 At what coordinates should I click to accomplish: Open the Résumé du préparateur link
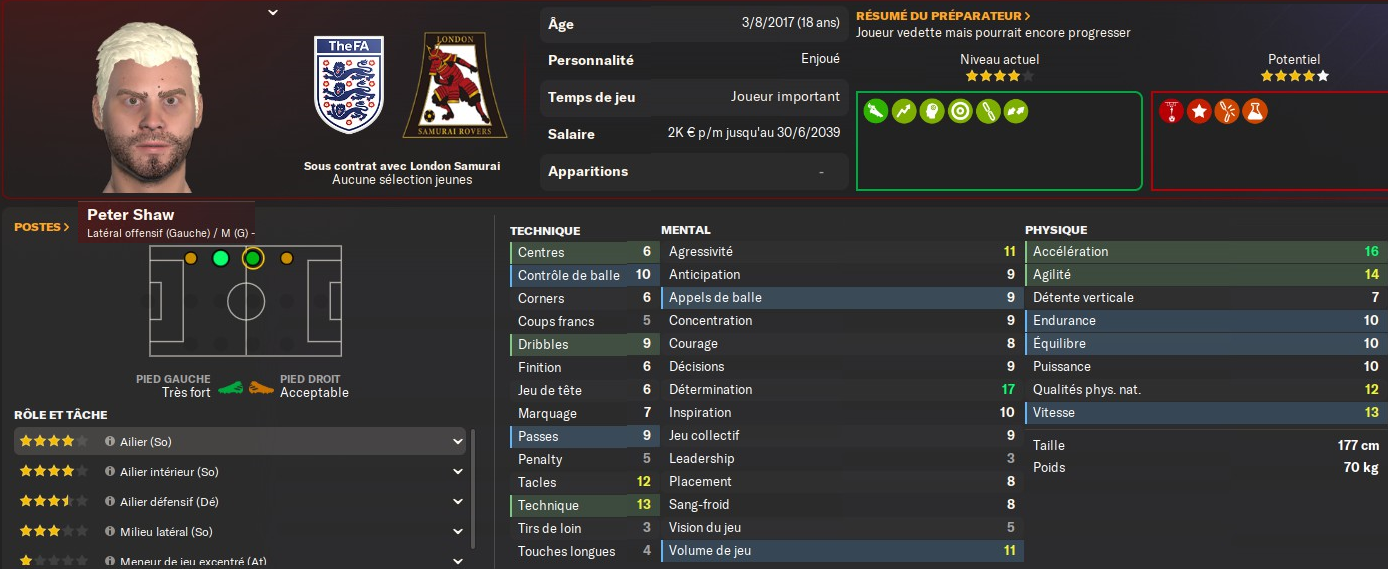coord(943,16)
